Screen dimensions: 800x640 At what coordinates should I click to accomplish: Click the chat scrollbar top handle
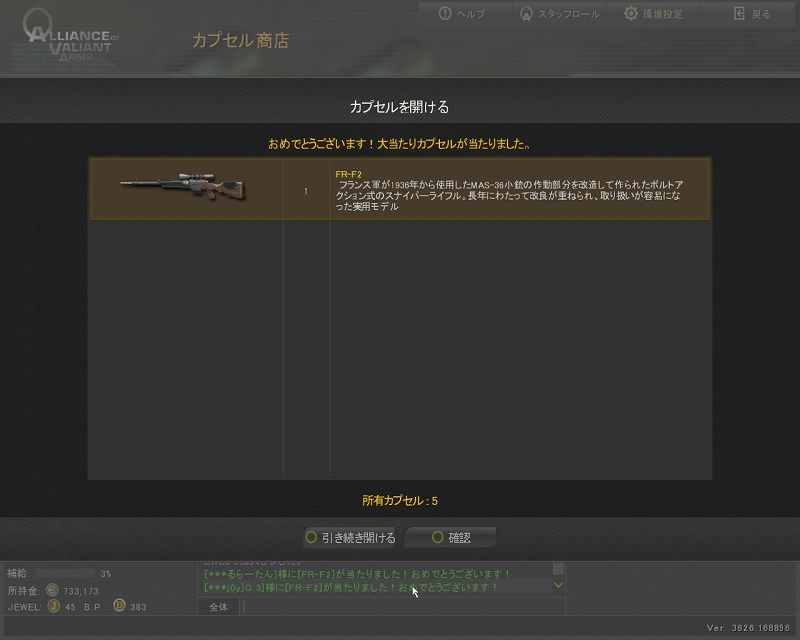click(559, 569)
